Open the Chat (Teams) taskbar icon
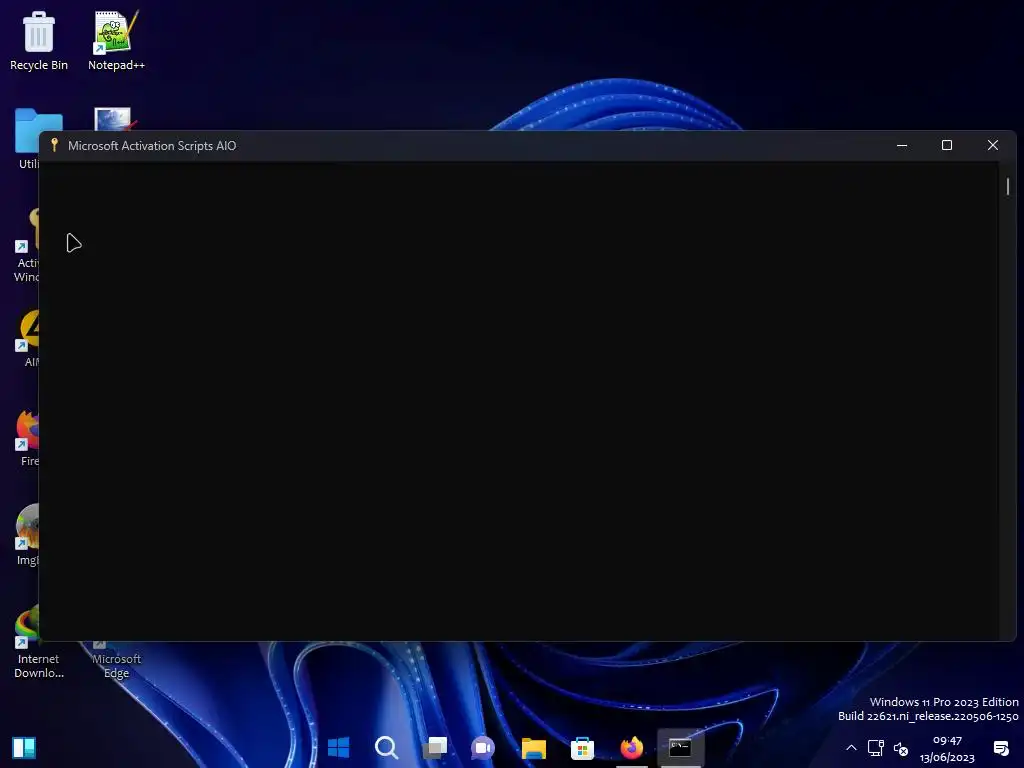Viewport: 1024px width, 768px height. coord(483,747)
